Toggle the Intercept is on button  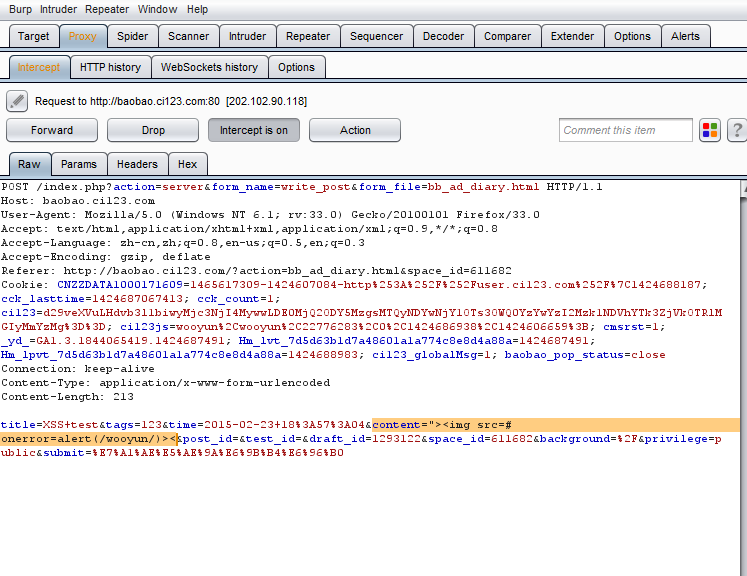(x=254, y=130)
